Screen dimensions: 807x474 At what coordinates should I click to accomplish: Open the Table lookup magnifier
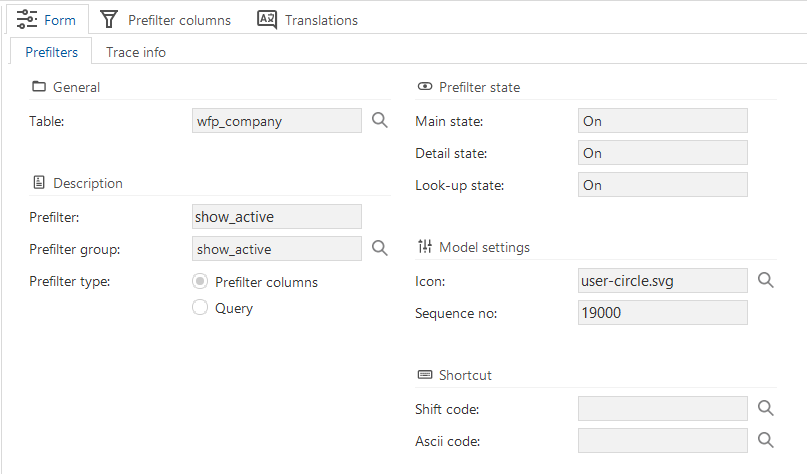pyautogui.click(x=380, y=120)
